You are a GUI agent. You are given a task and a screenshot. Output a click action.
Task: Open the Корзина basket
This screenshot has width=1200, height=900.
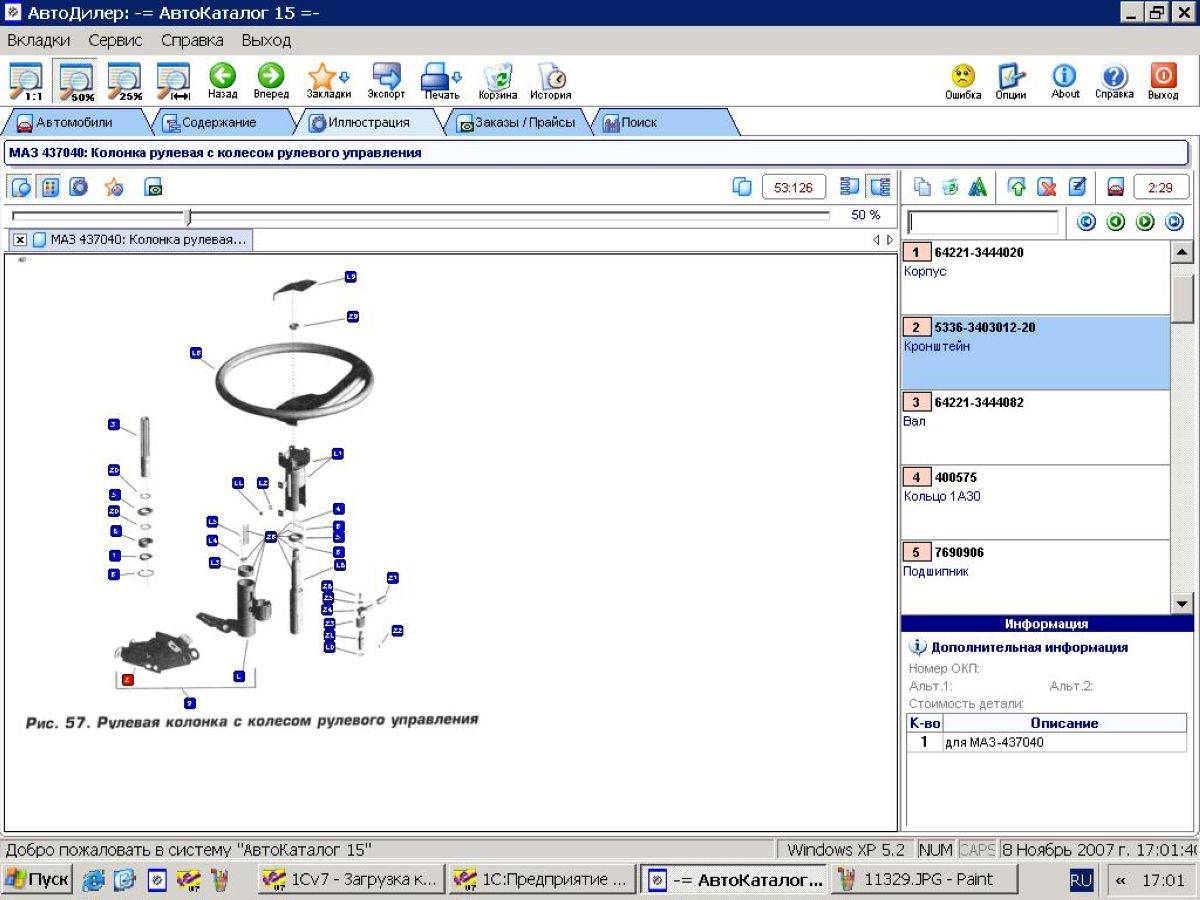497,82
